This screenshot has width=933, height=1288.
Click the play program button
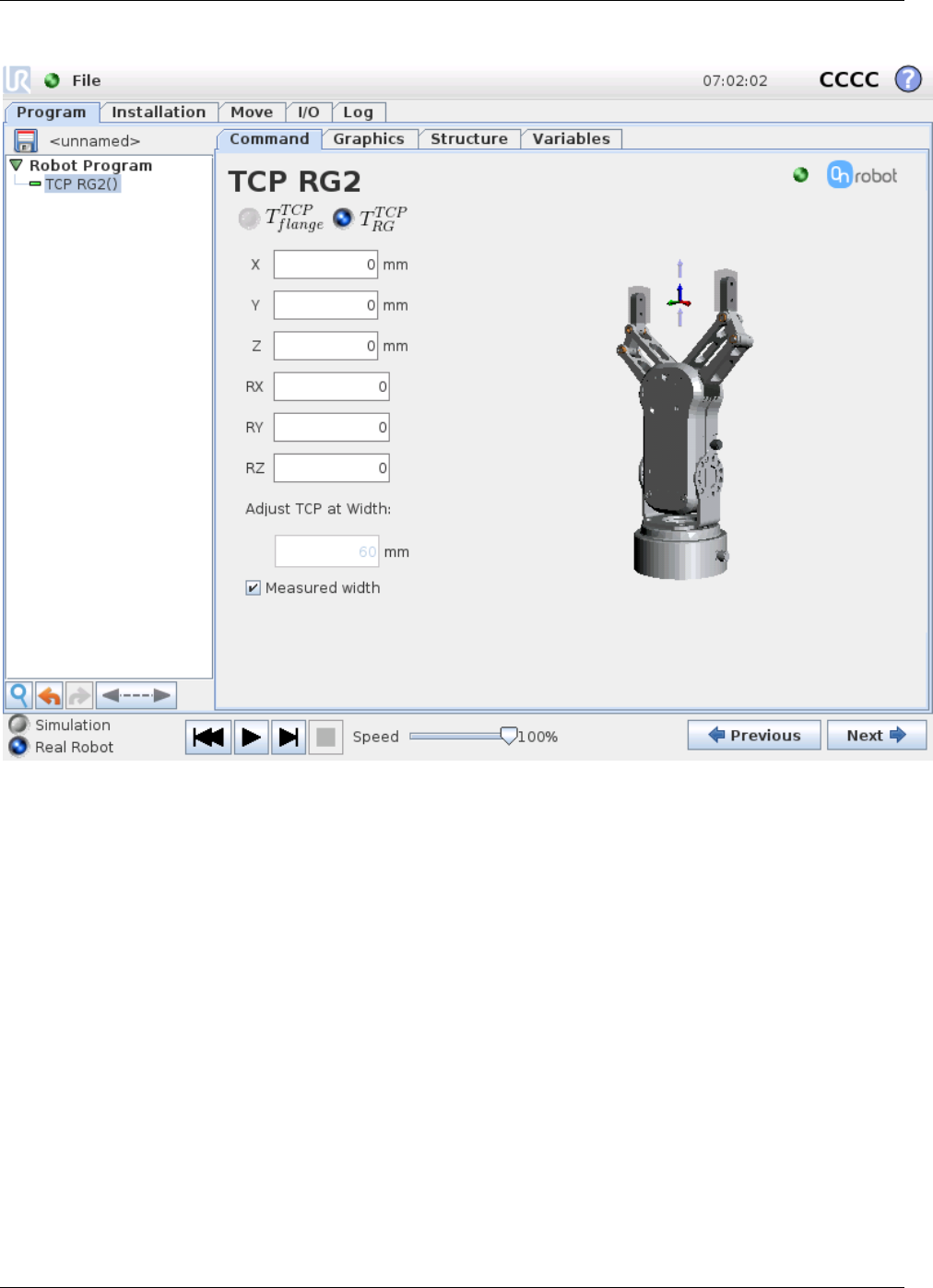click(251, 737)
